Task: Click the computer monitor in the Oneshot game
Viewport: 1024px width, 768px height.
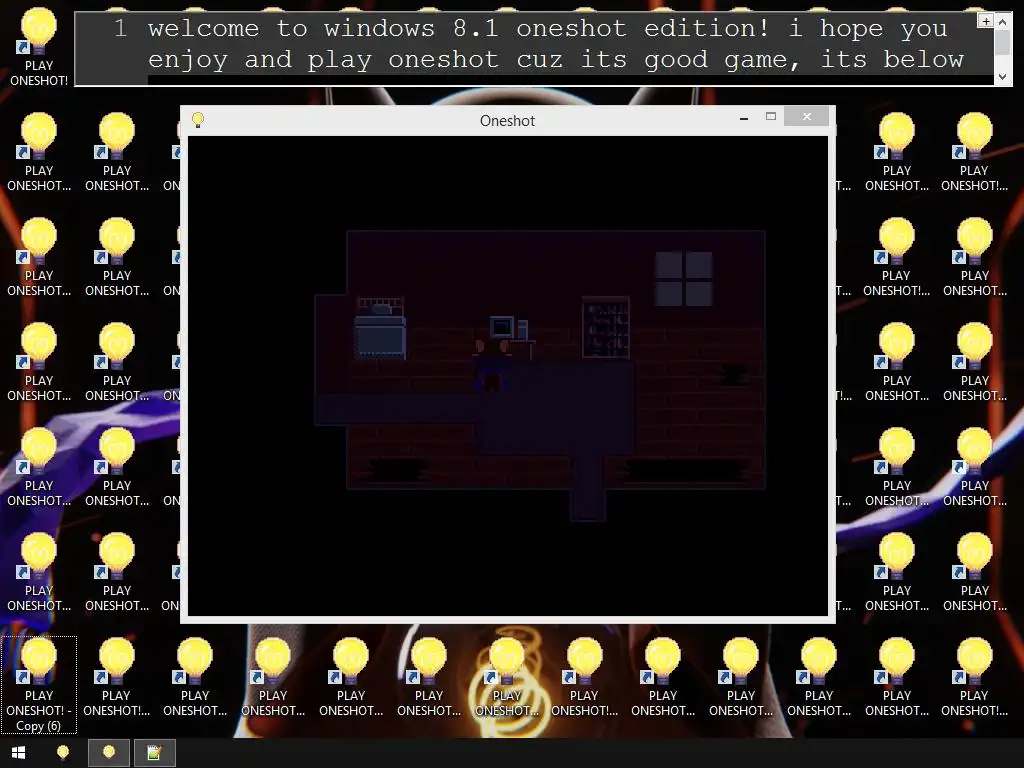Action: [502, 327]
